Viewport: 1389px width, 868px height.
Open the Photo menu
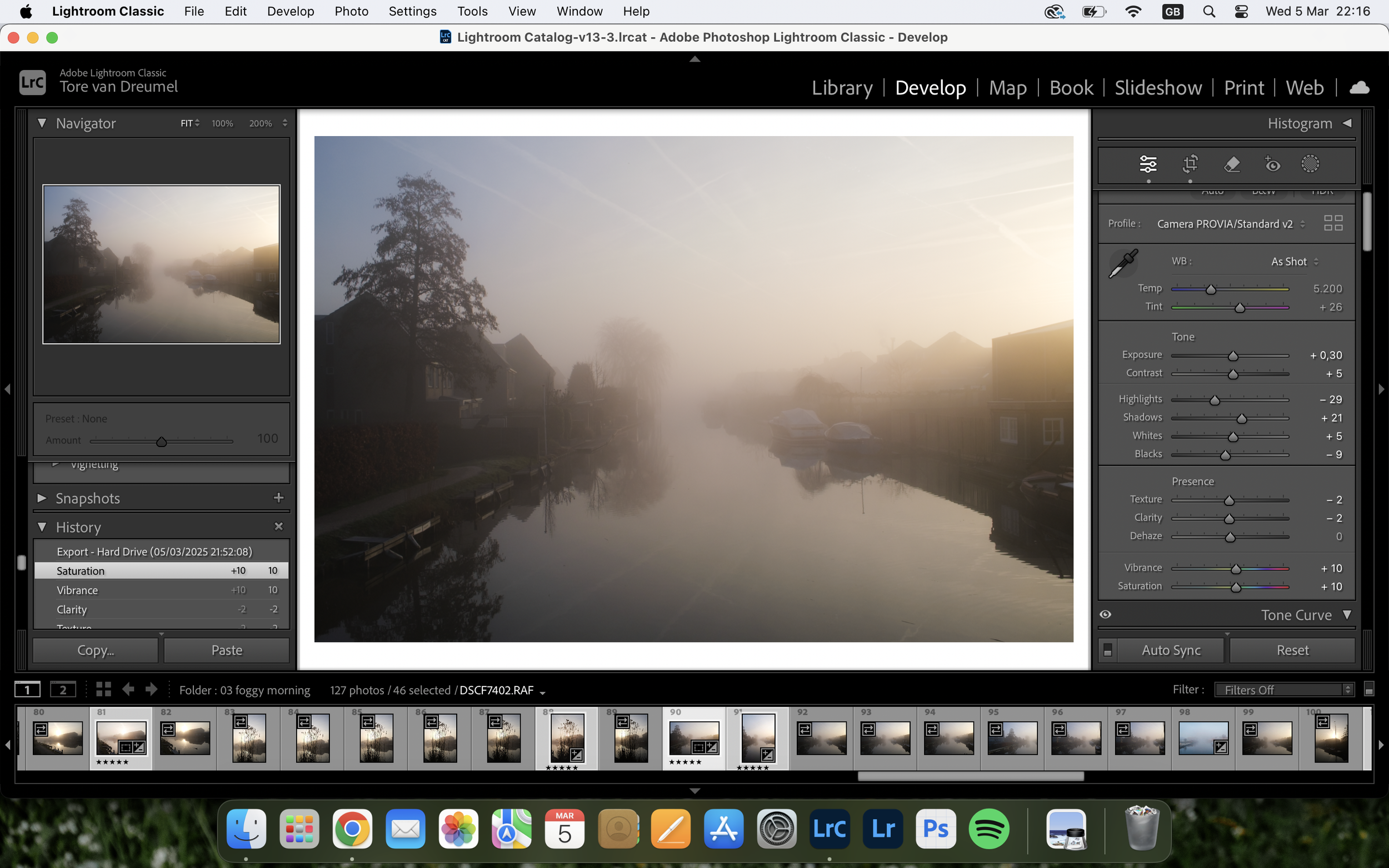[x=351, y=11]
